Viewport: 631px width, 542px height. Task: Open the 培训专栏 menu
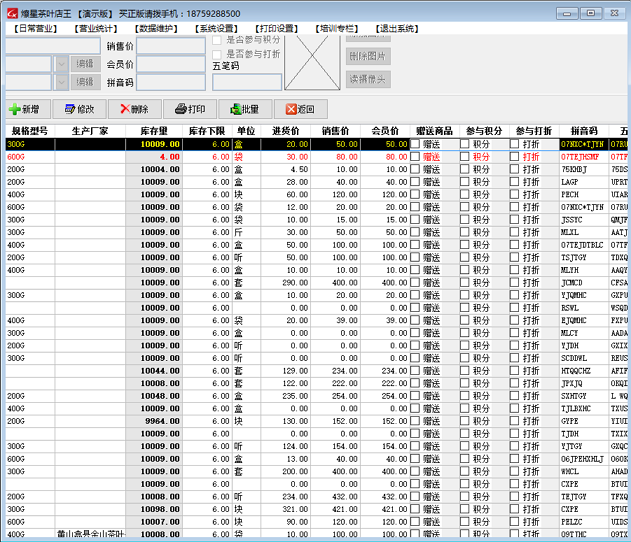[x=337, y=29]
